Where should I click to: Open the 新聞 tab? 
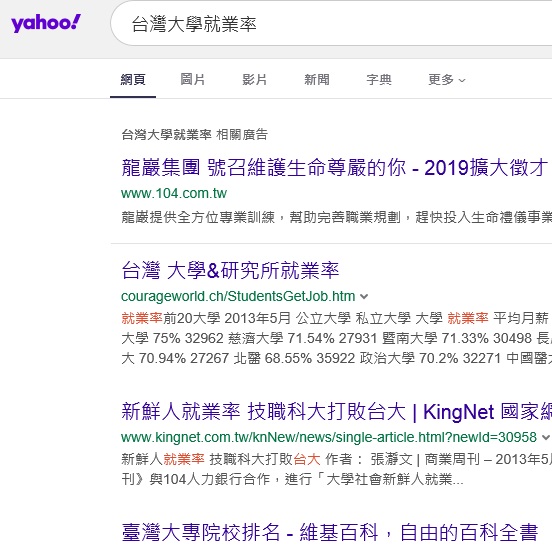coord(316,80)
